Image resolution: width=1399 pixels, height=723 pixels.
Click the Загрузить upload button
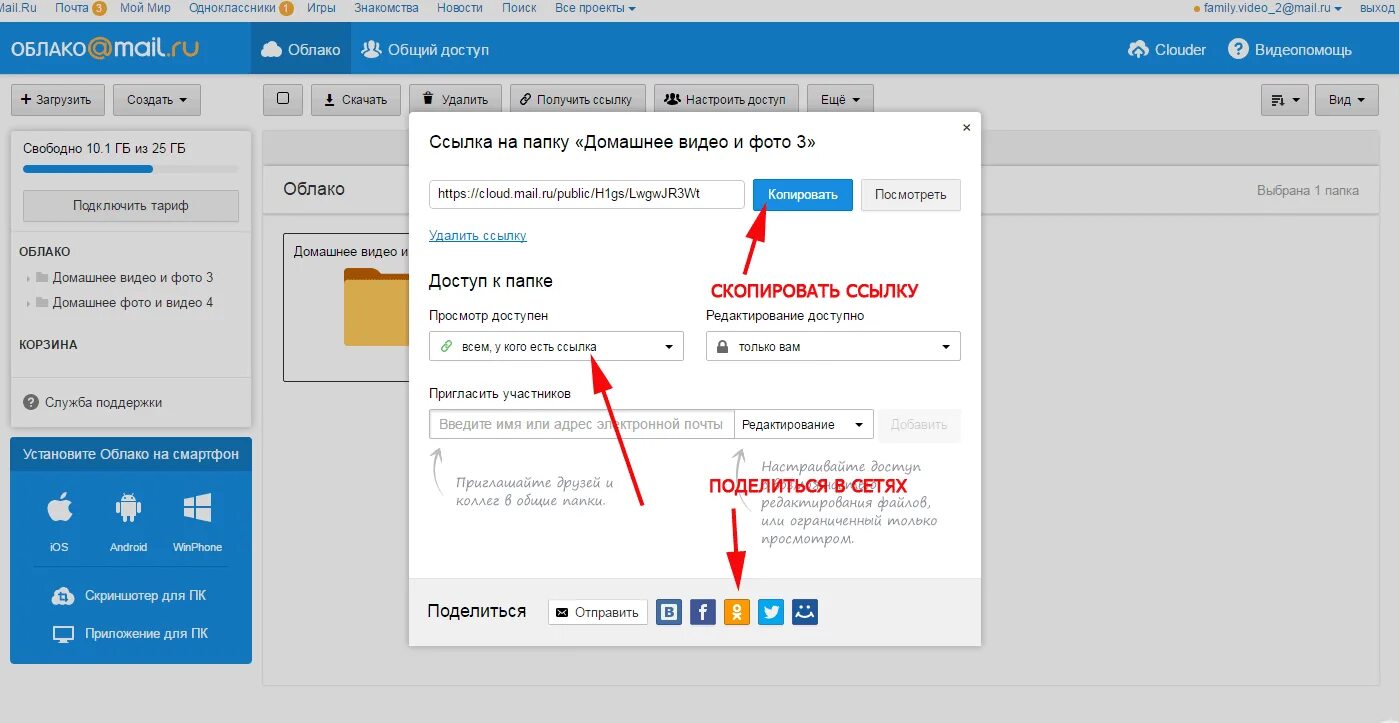[57, 100]
